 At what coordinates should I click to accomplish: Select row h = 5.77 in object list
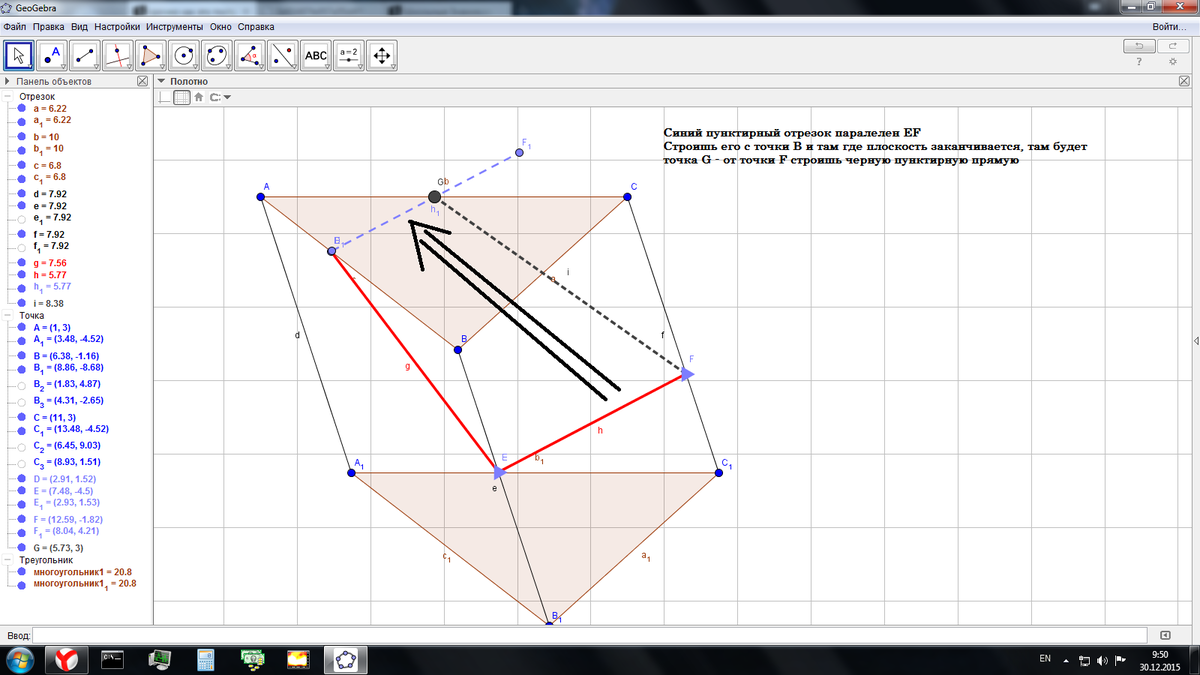(x=51, y=274)
